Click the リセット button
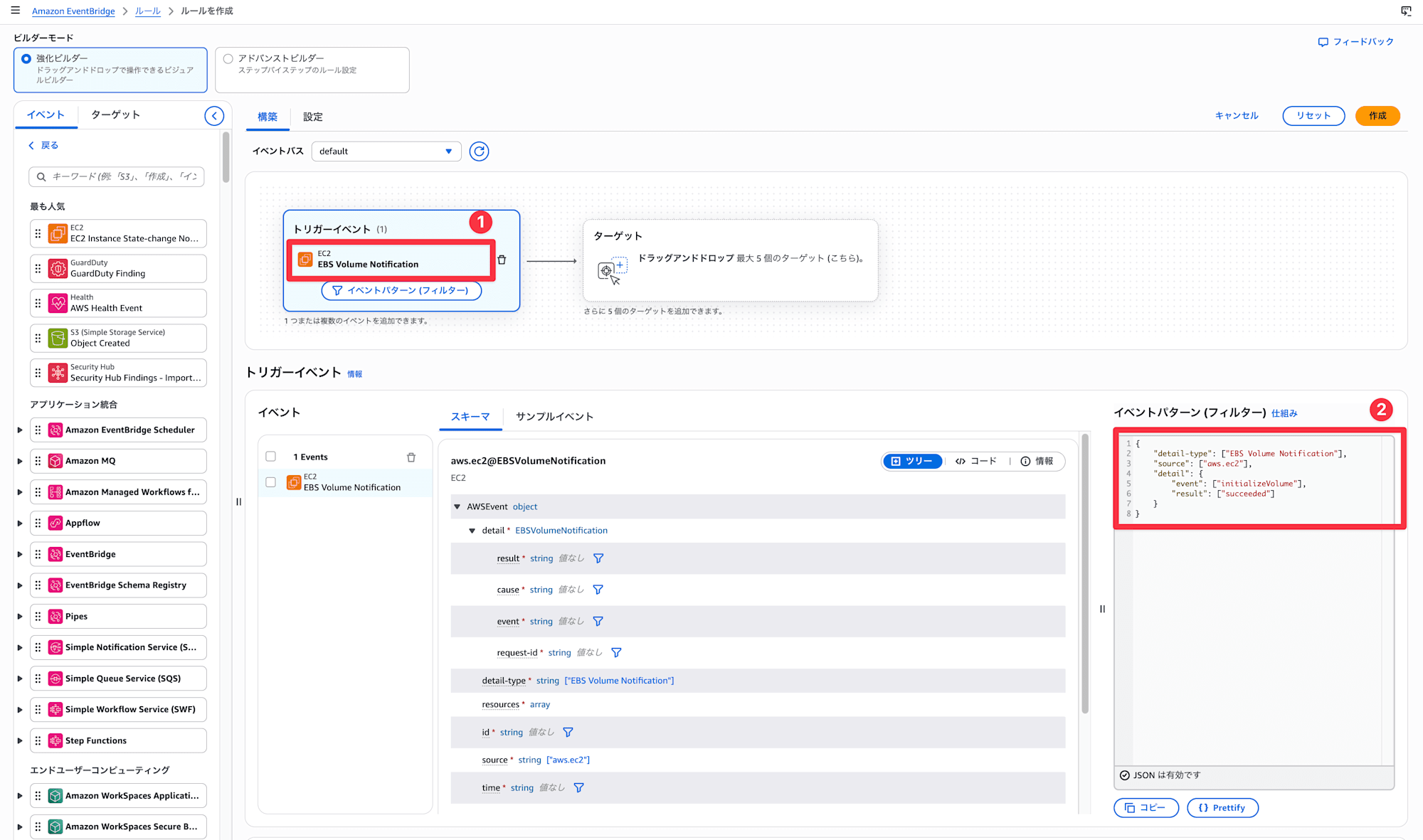Viewport: 1423px width, 840px height. pyautogui.click(x=1313, y=116)
